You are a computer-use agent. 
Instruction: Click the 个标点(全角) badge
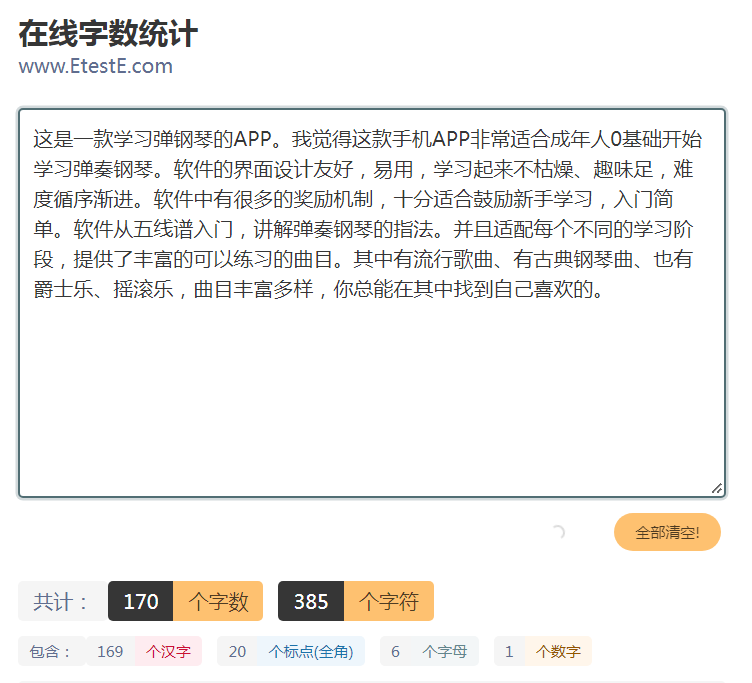tap(311, 651)
